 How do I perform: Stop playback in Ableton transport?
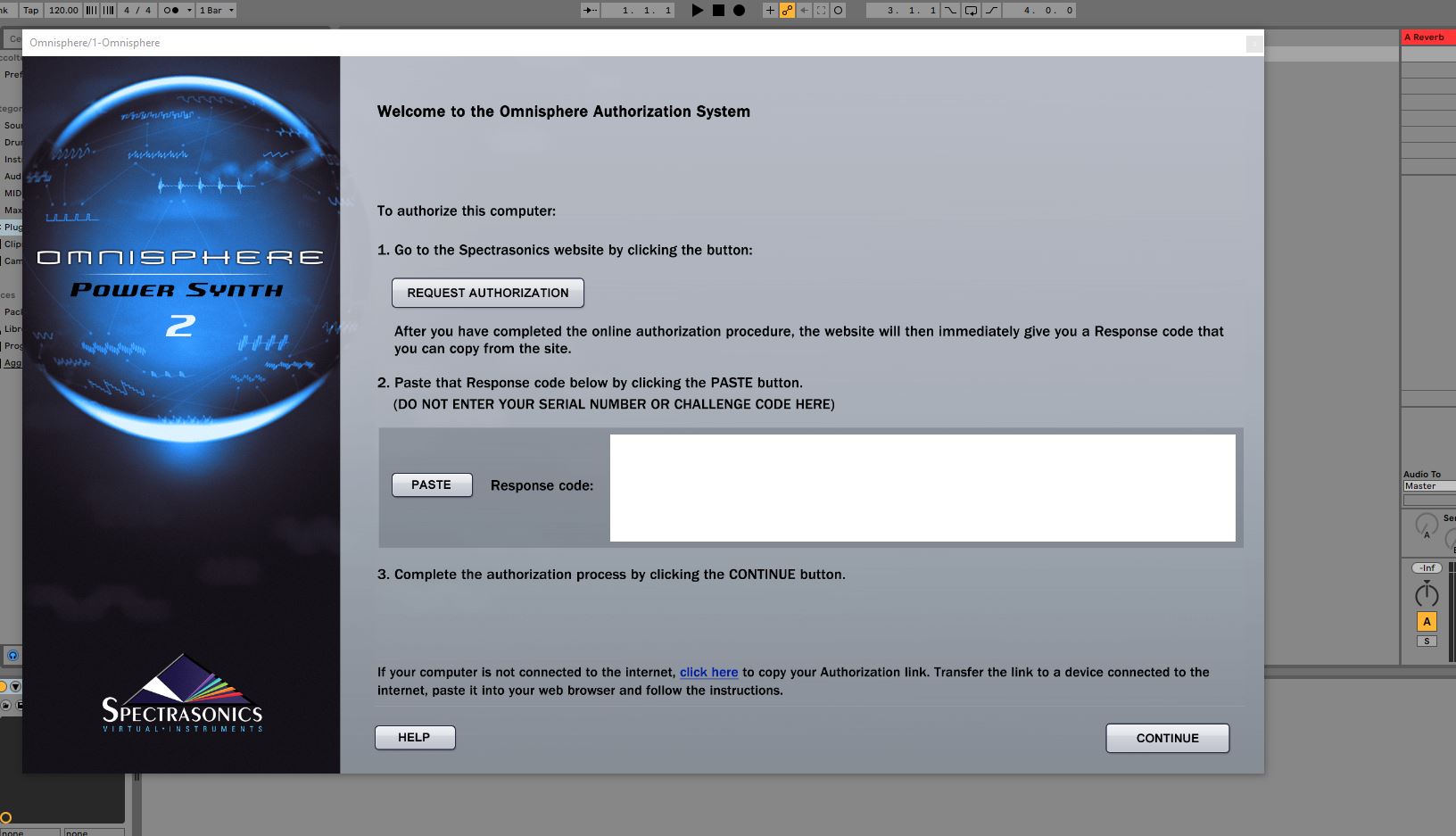click(718, 11)
